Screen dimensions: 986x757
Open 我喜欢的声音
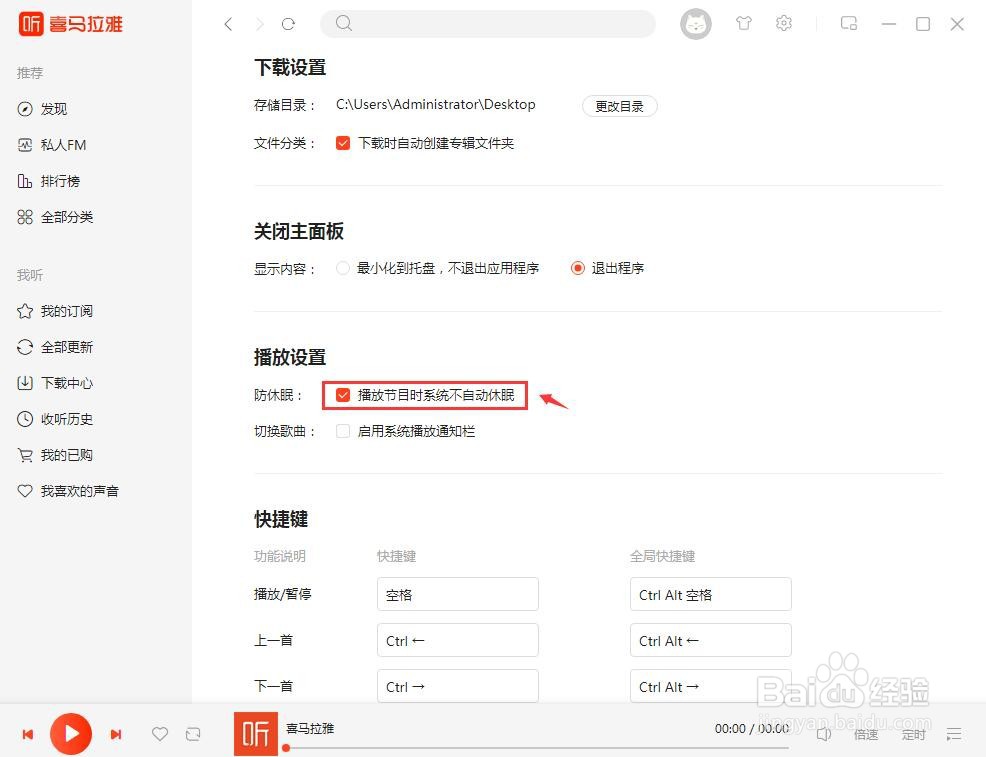point(68,491)
